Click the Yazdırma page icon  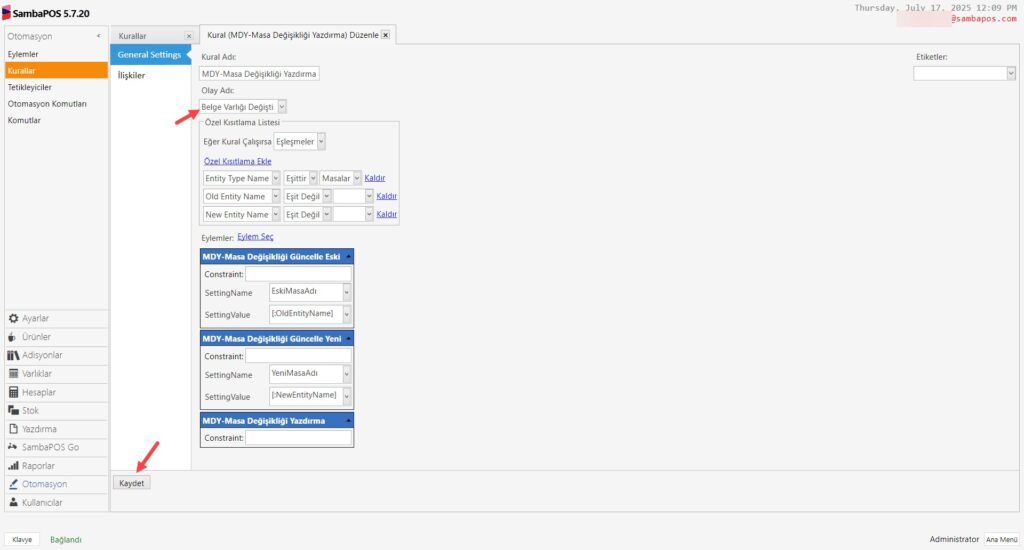pyautogui.click(x=13, y=429)
